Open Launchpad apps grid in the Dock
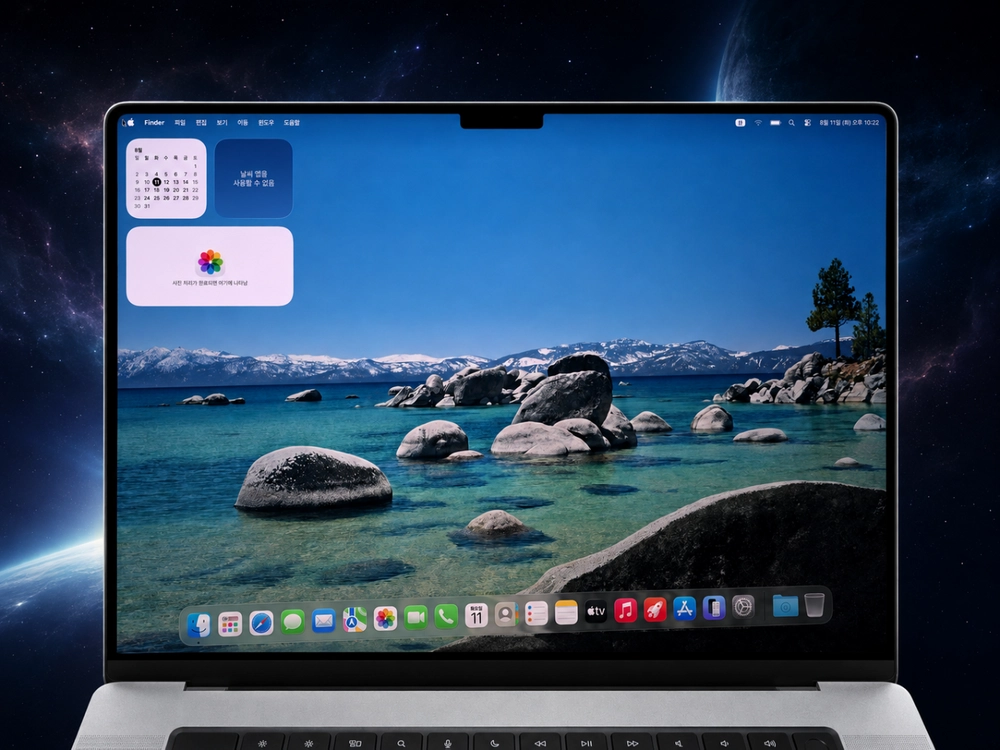1000x750 pixels. tap(230, 624)
